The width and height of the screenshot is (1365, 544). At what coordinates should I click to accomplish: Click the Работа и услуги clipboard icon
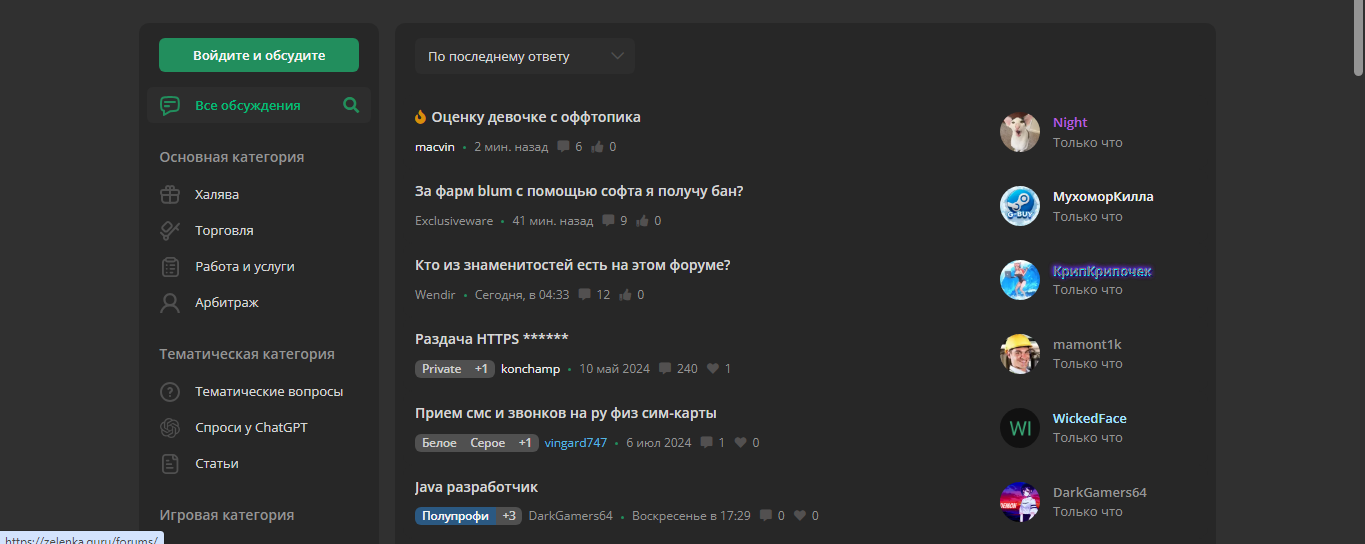[x=170, y=267]
